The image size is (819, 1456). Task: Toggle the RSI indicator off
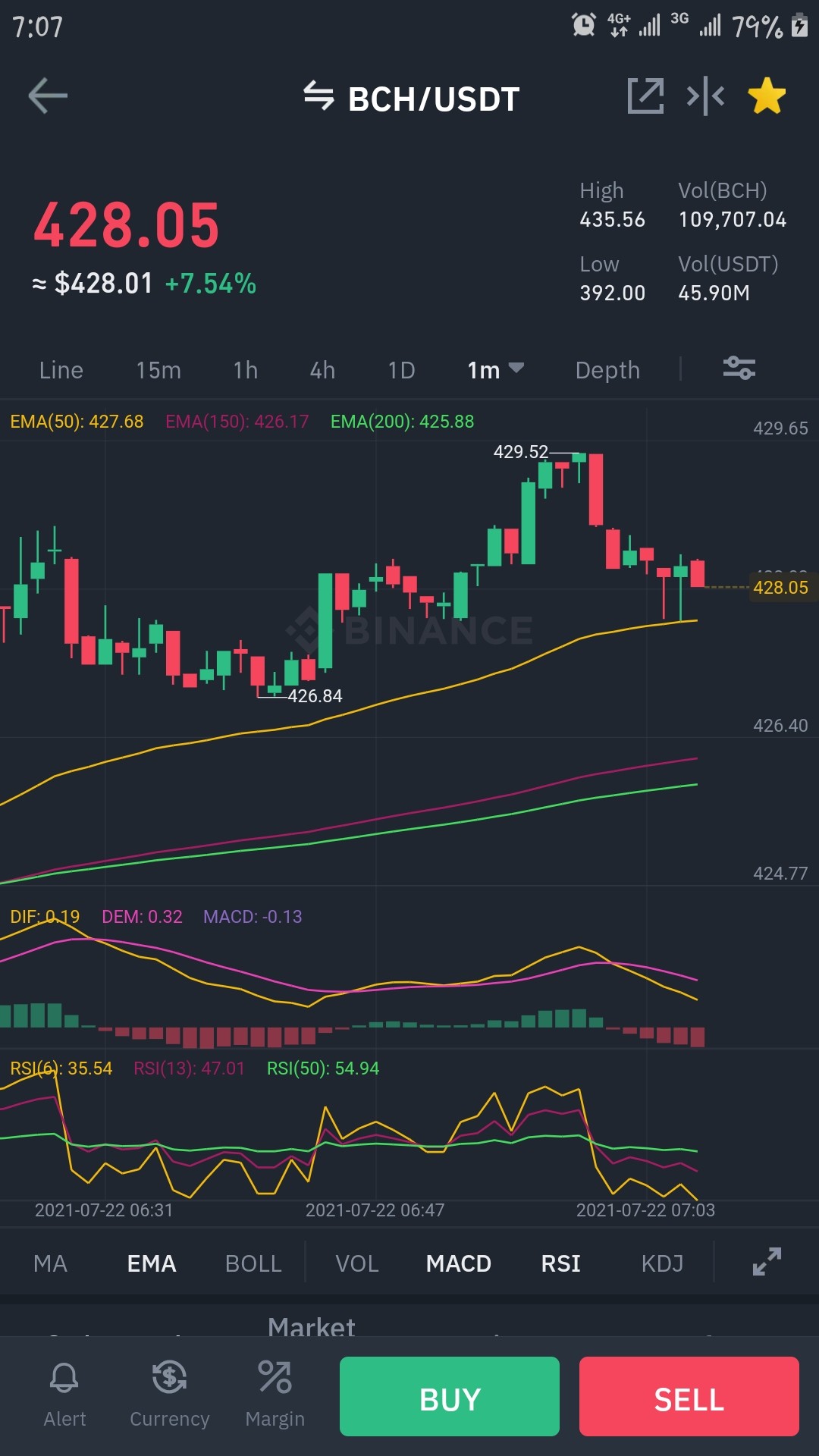tap(561, 1263)
